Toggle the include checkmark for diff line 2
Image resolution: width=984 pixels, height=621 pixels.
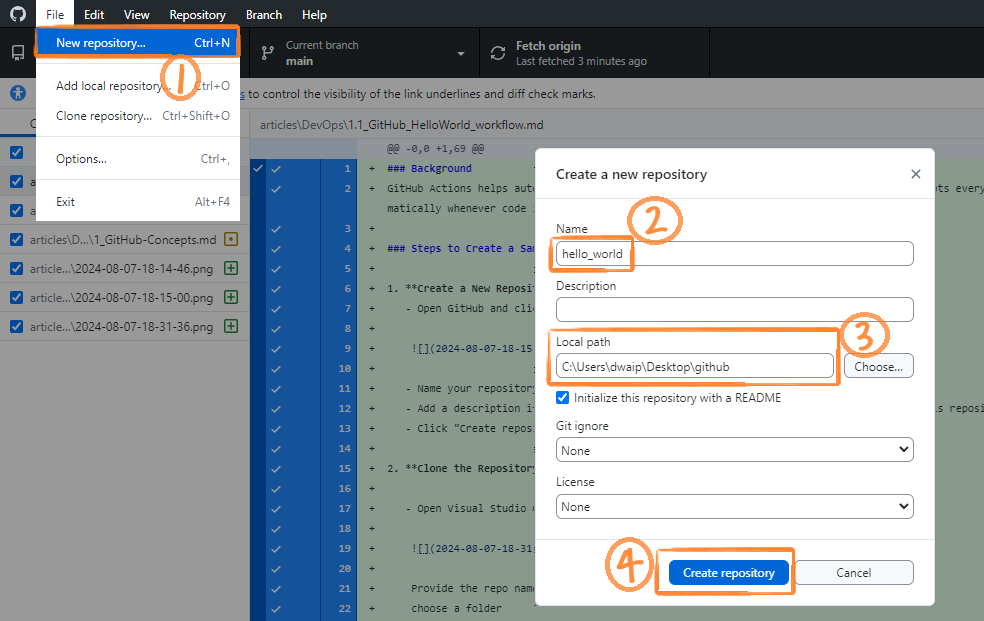tap(275, 189)
